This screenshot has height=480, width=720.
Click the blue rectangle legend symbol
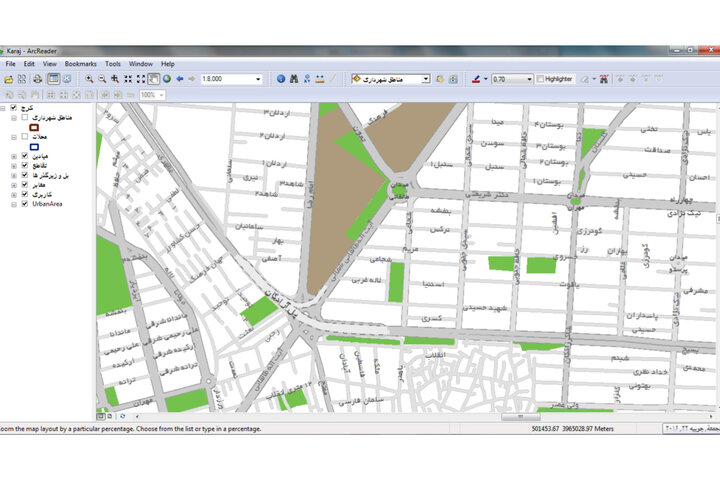pyautogui.click(x=34, y=147)
